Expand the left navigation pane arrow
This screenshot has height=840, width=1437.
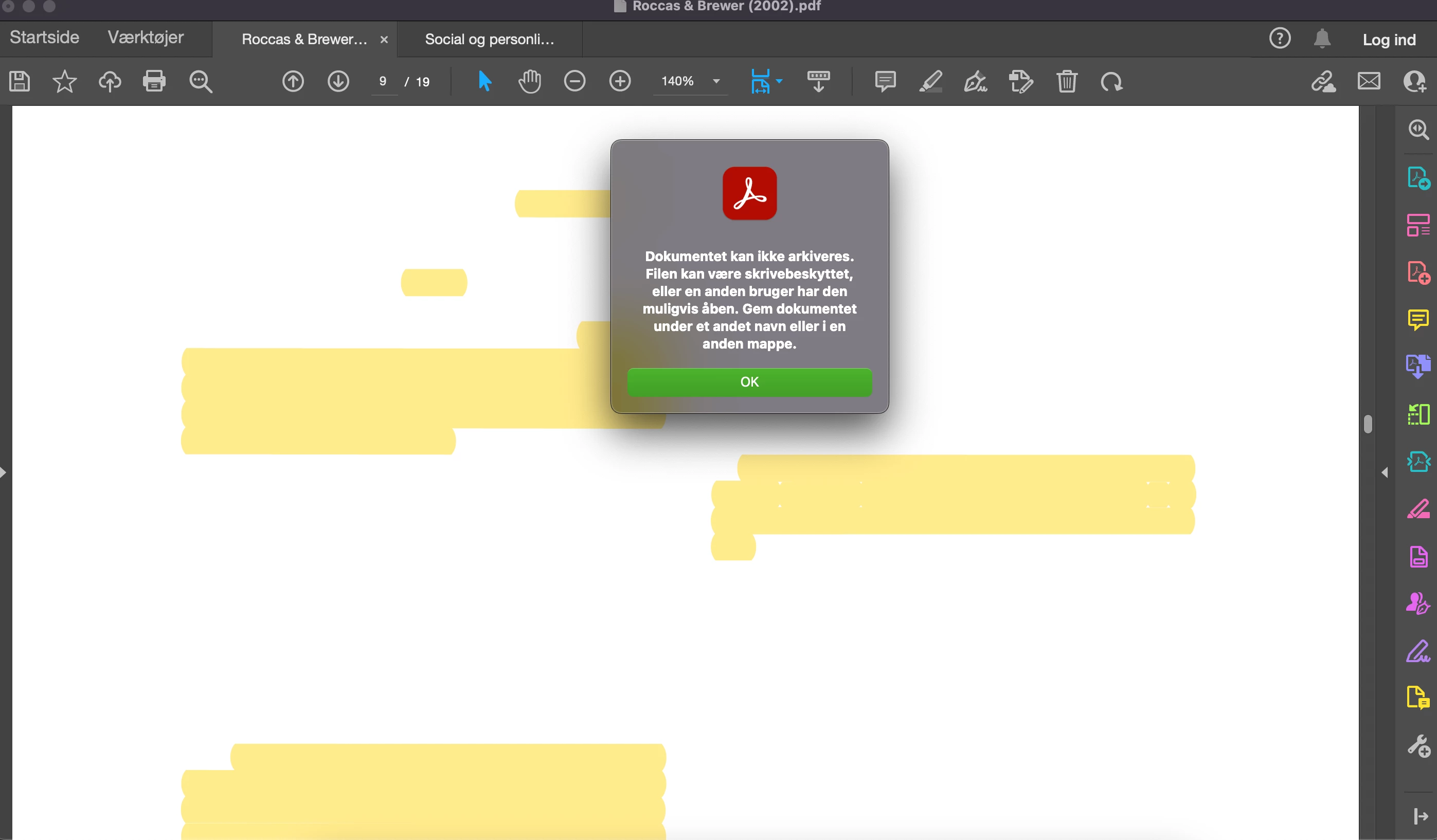click(4, 472)
